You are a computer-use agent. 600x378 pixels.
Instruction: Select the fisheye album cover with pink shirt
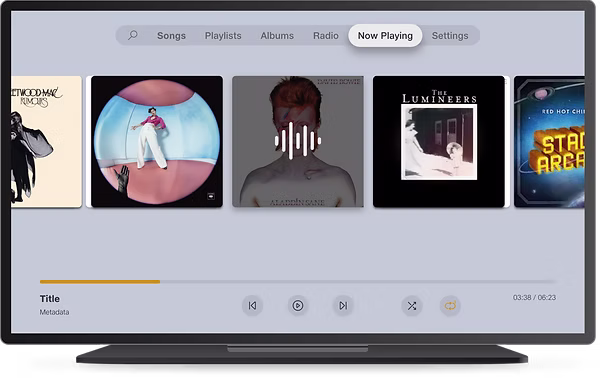pyautogui.click(x=157, y=142)
